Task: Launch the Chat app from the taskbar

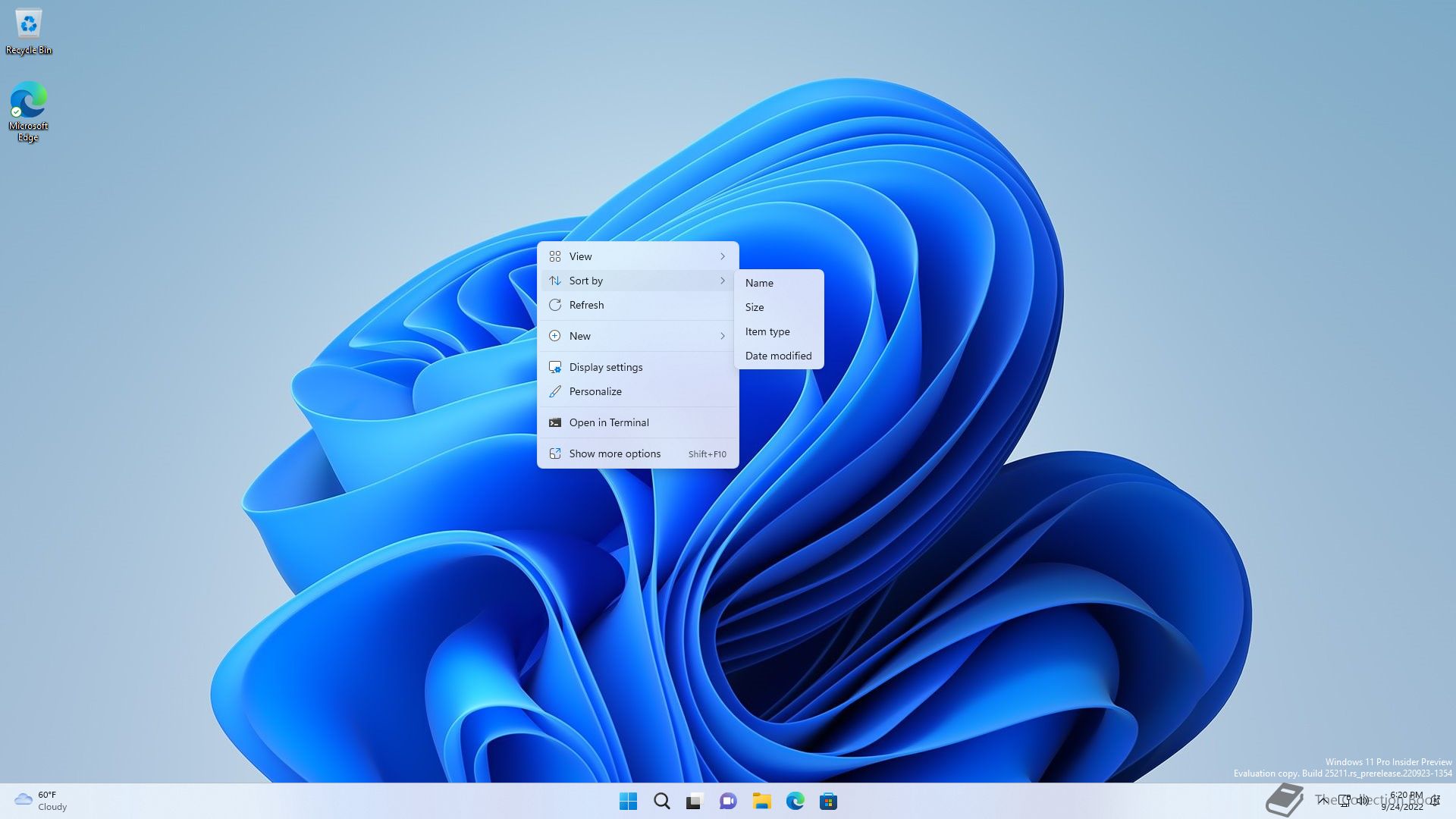Action: click(728, 802)
